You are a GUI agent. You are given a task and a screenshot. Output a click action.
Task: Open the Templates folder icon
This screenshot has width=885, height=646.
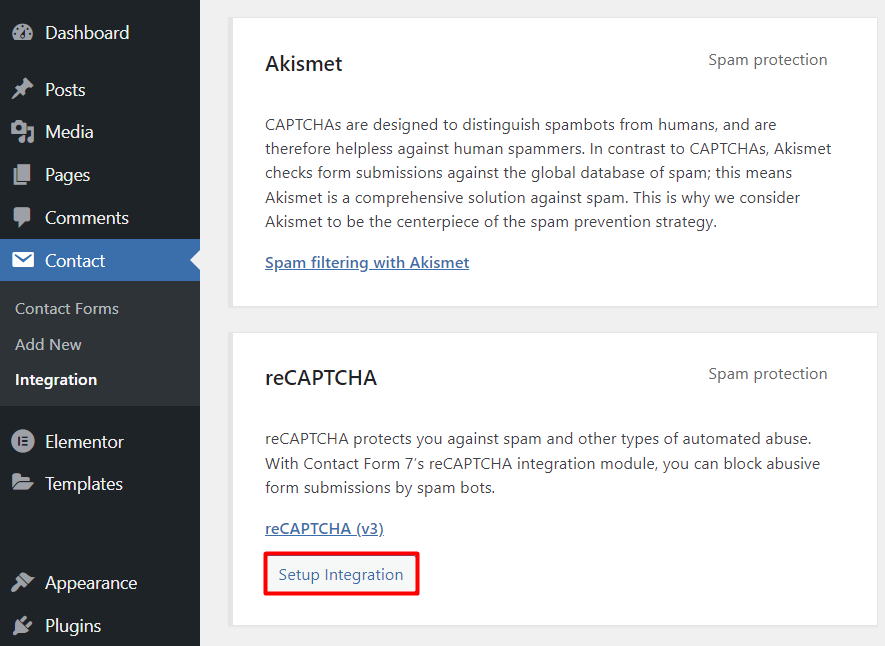(22, 483)
